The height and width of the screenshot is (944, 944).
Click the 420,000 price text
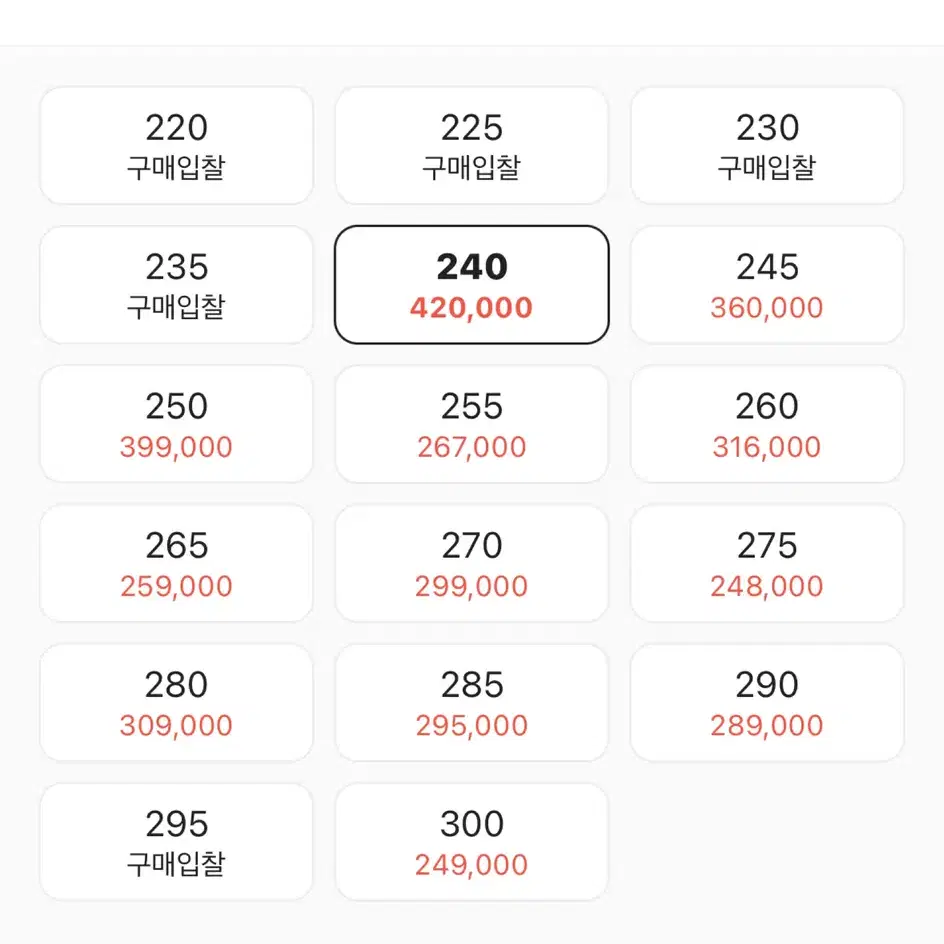click(x=471, y=308)
